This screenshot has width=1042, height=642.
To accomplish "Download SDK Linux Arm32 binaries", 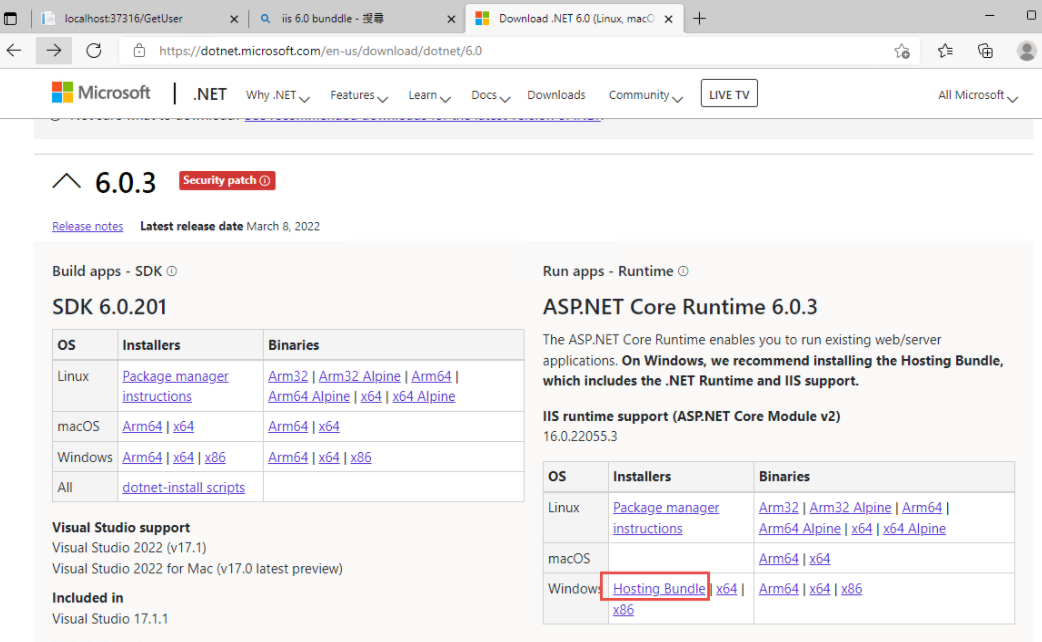I will [x=288, y=376].
